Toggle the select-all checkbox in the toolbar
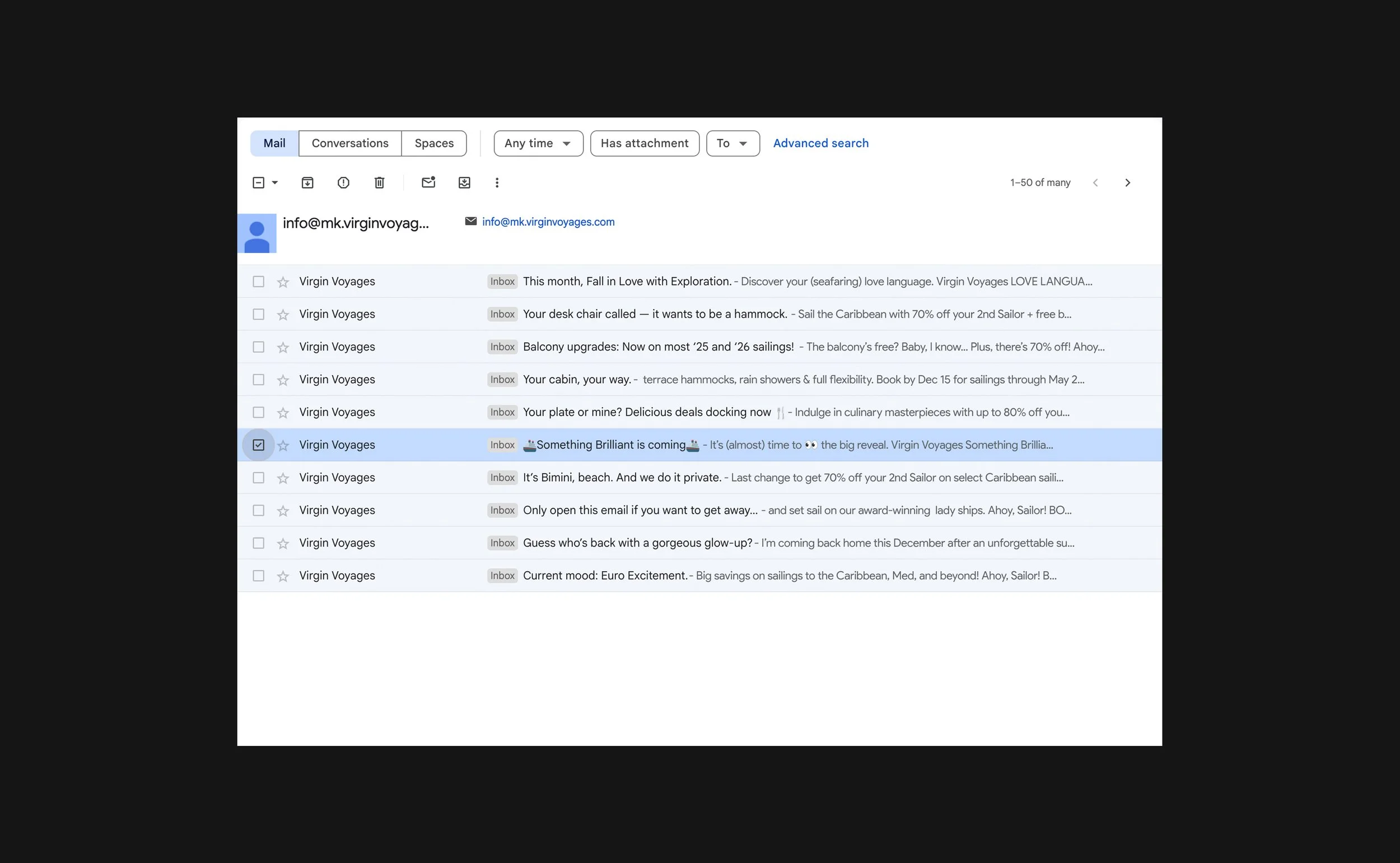1400x863 pixels. [x=258, y=183]
